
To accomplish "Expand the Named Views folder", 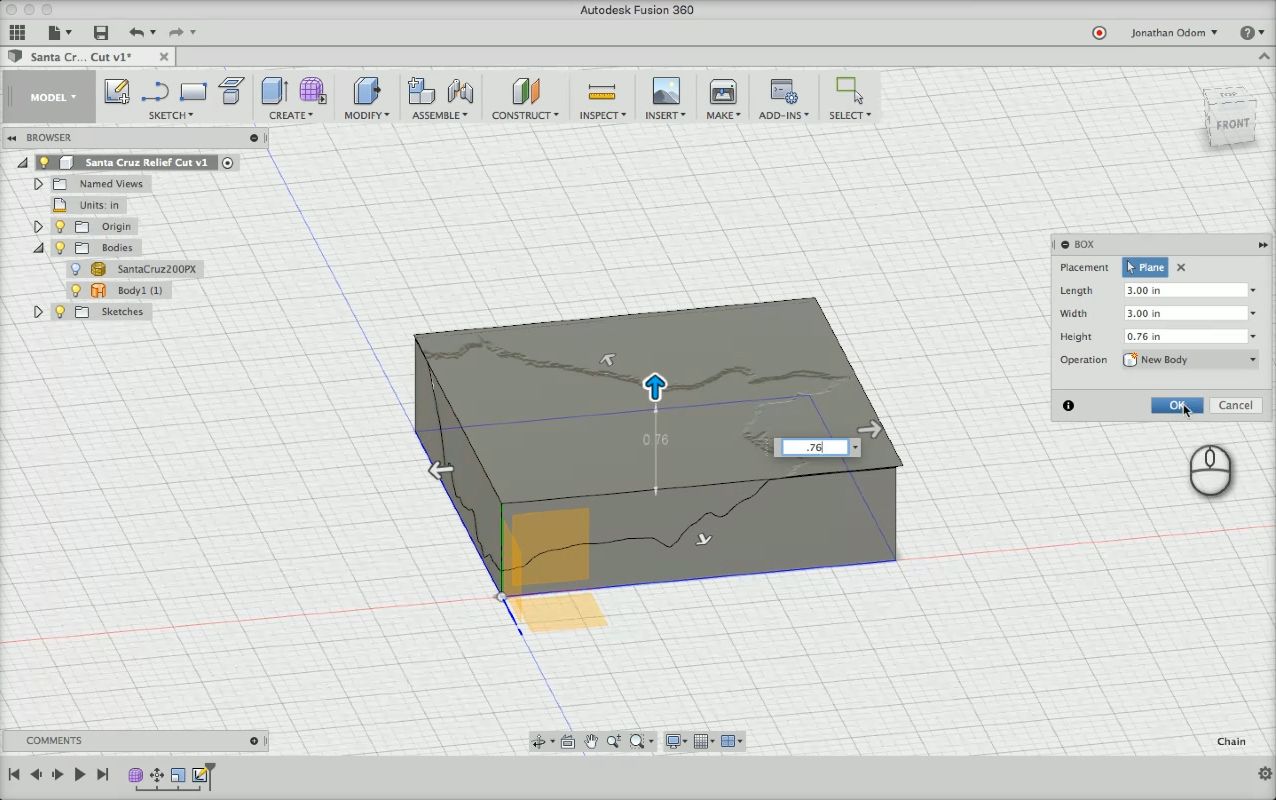I will coord(38,184).
